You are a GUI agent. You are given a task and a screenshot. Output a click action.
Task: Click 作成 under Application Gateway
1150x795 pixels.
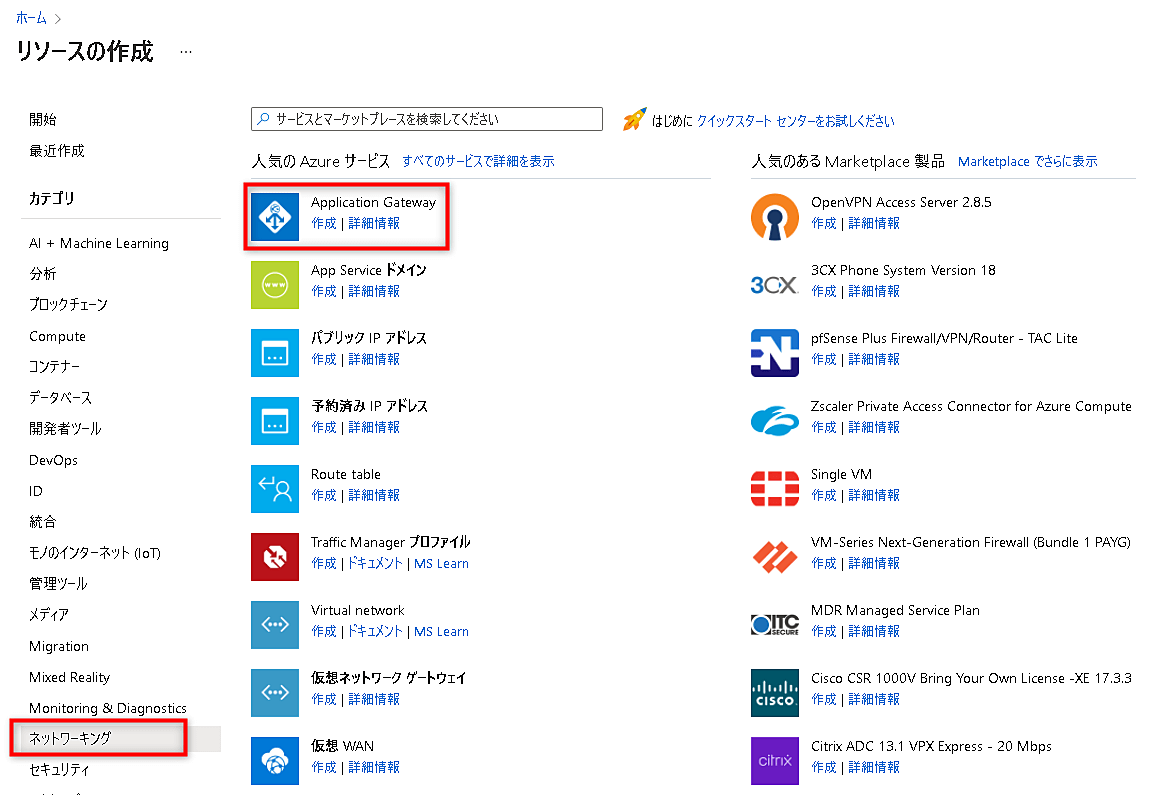(x=323, y=223)
